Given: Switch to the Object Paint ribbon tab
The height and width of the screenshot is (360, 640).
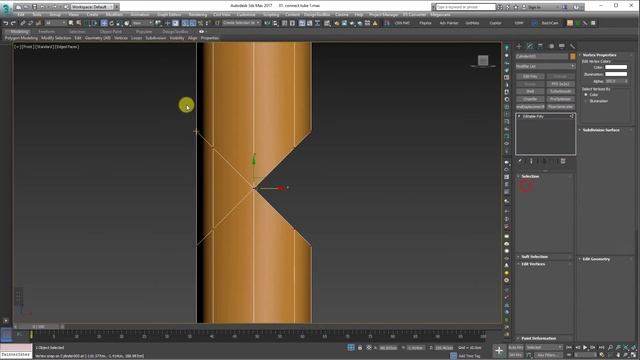Looking at the screenshot, I should coord(111,31).
